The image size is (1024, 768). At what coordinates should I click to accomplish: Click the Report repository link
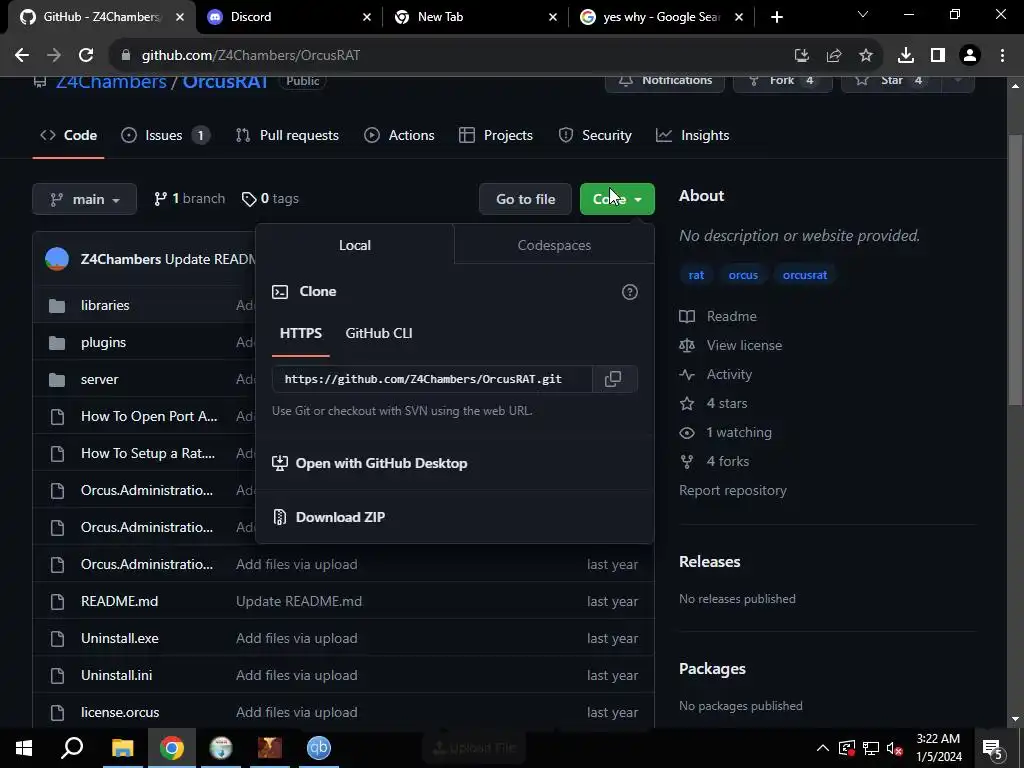pos(733,490)
